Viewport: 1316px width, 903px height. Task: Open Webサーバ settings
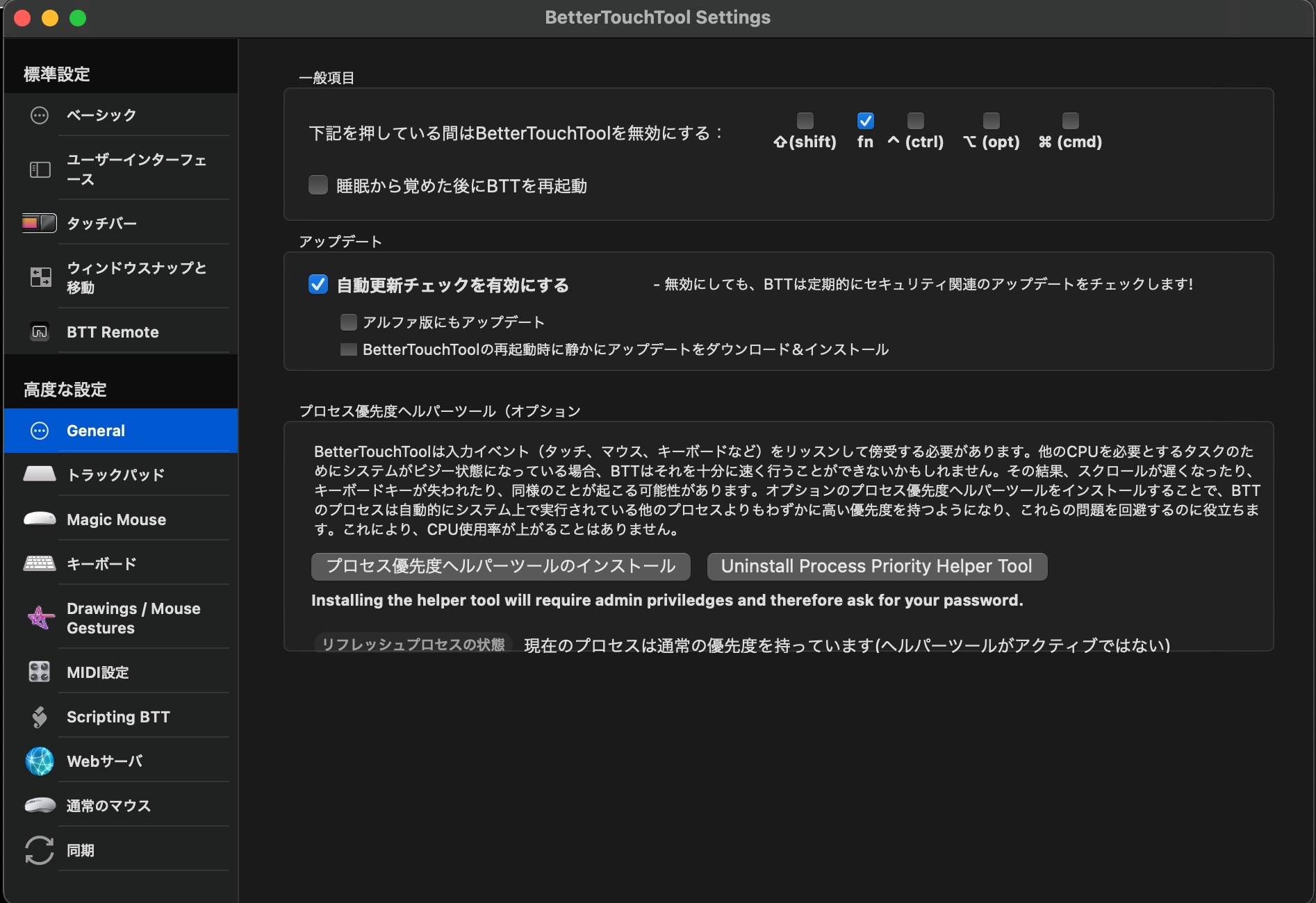click(x=121, y=761)
